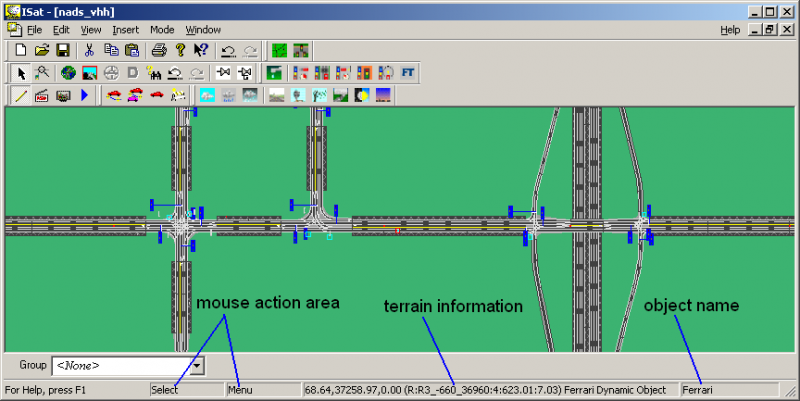Open the Insert menu

[x=126, y=30]
